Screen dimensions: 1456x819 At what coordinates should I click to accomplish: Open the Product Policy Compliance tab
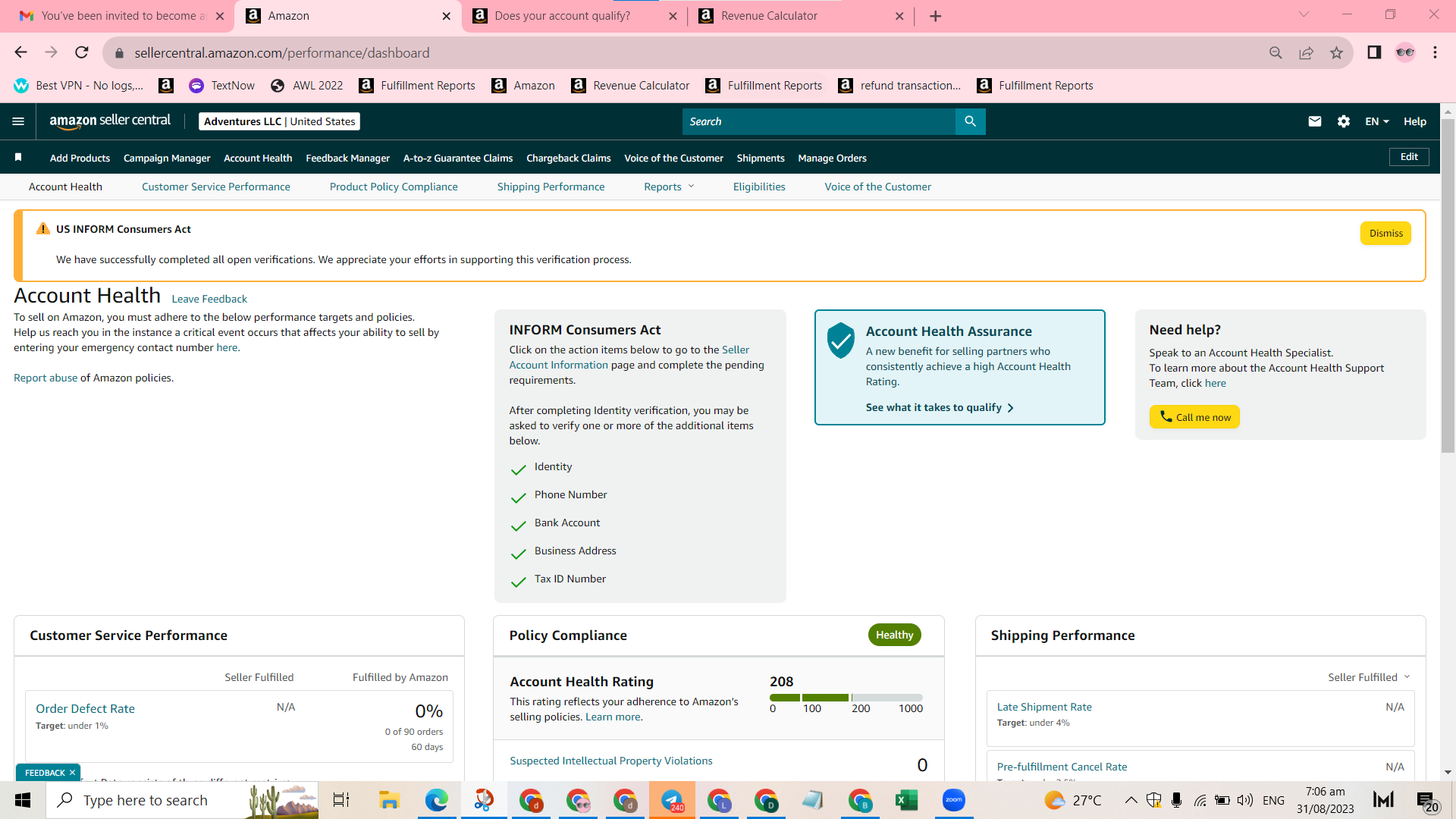[394, 187]
